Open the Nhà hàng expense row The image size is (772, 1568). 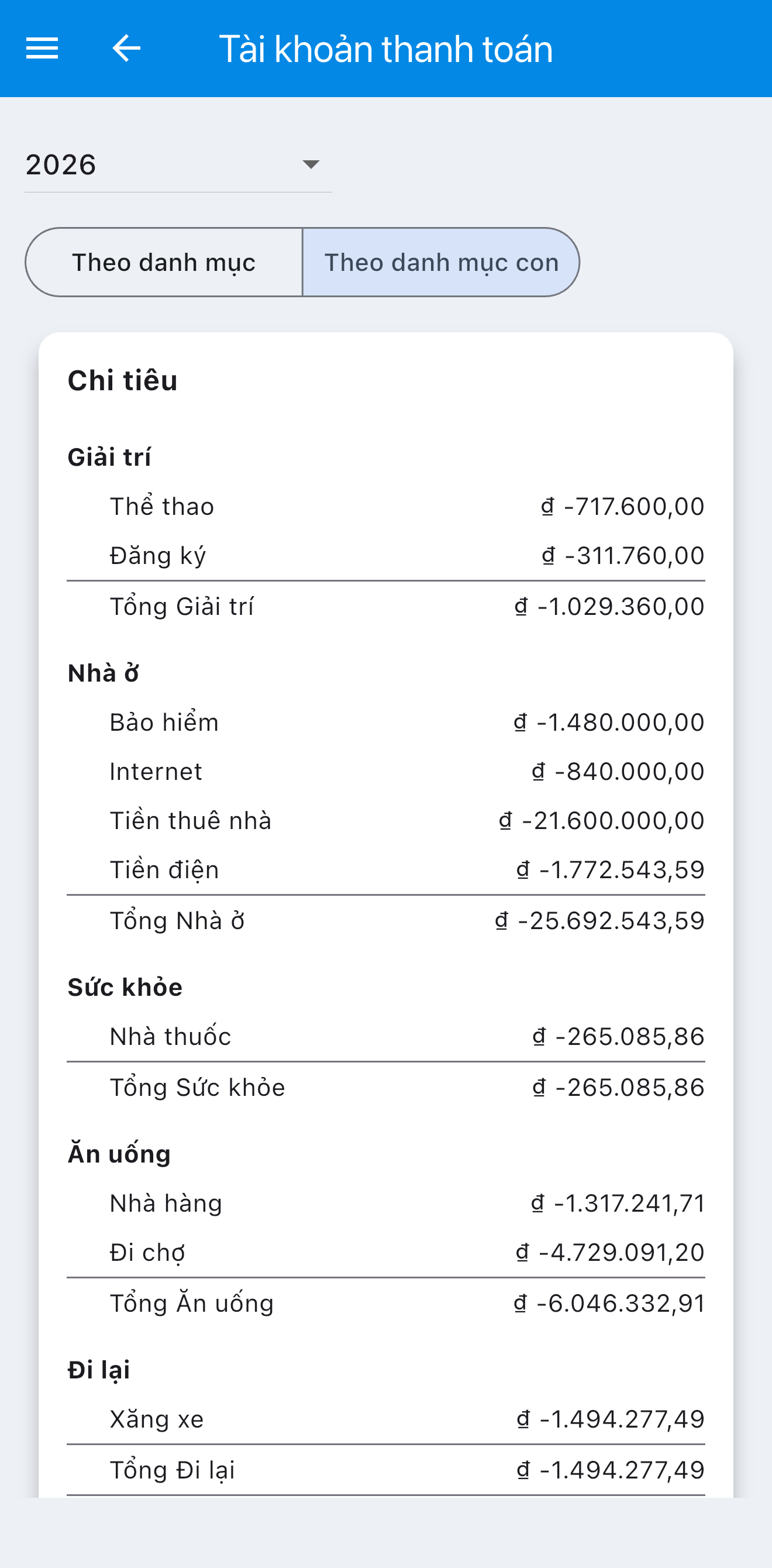(x=385, y=1203)
